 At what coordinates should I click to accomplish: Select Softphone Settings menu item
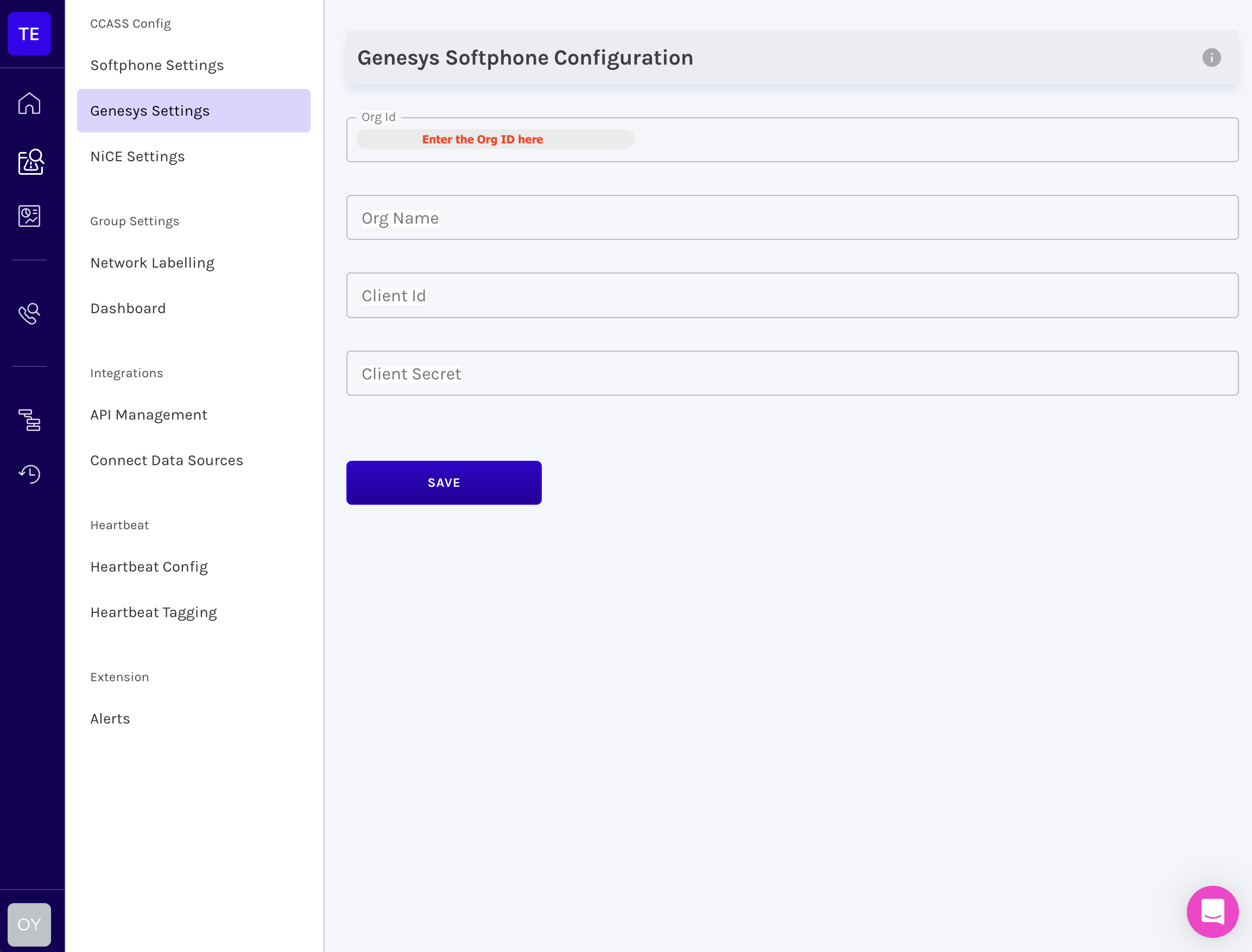click(157, 65)
